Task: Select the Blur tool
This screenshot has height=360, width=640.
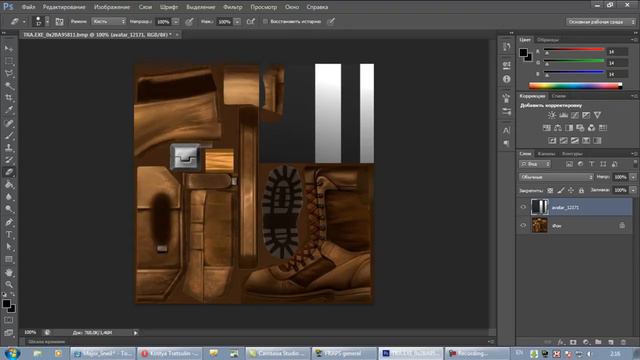Action: (9, 197)
